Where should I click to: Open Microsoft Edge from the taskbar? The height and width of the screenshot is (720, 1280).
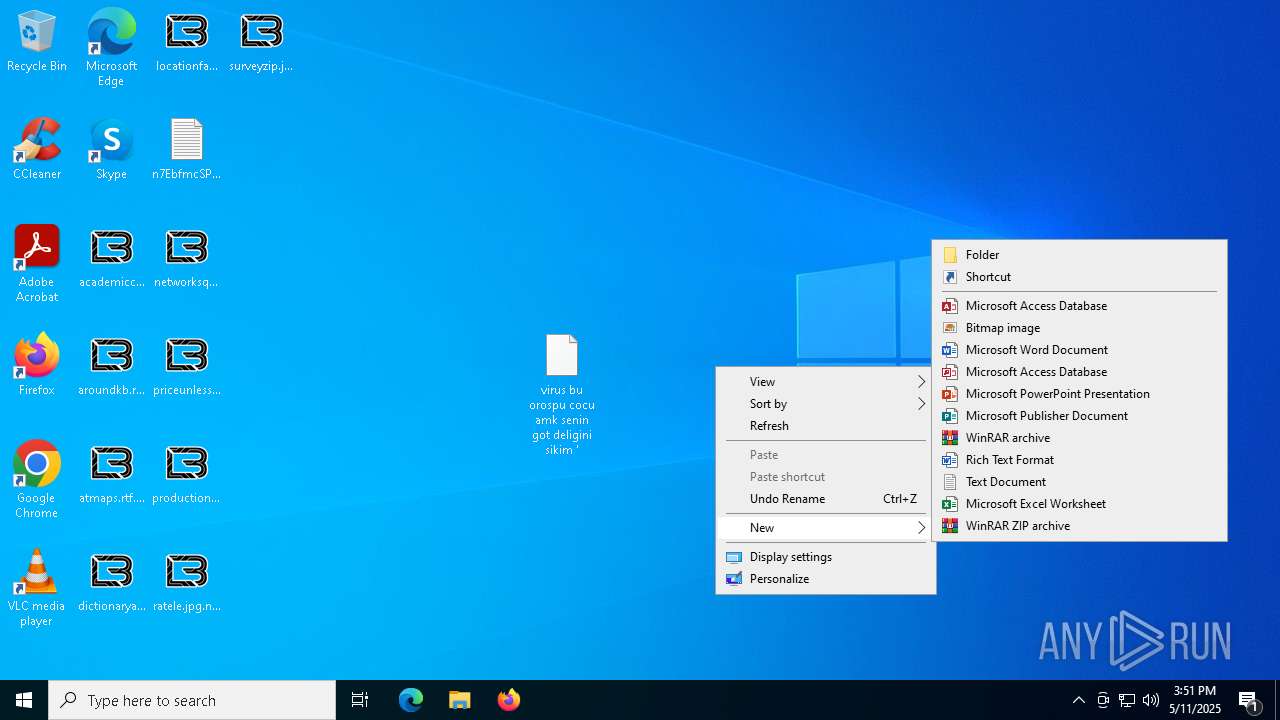[411, 700]
